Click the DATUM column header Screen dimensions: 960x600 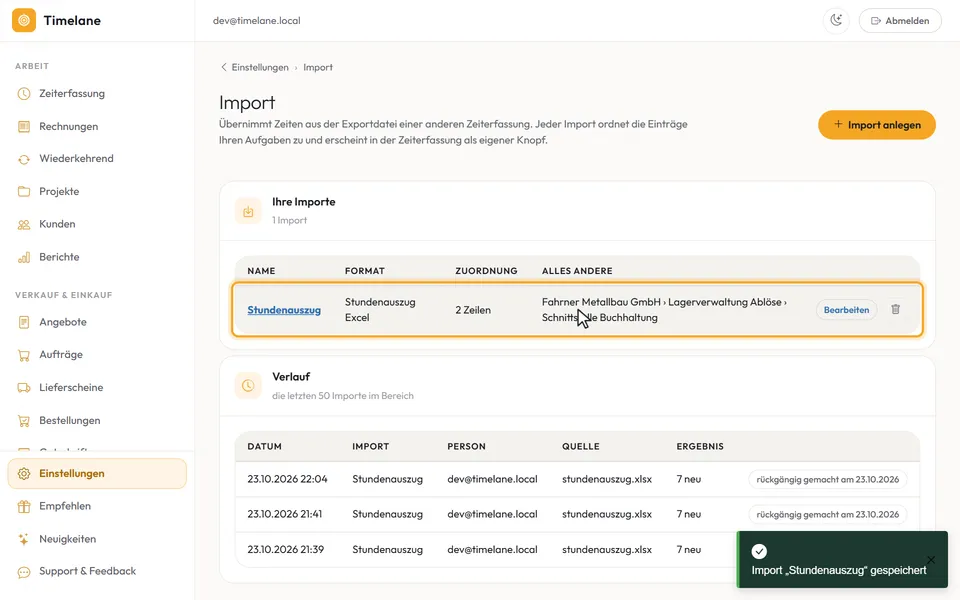pos(264,446)
